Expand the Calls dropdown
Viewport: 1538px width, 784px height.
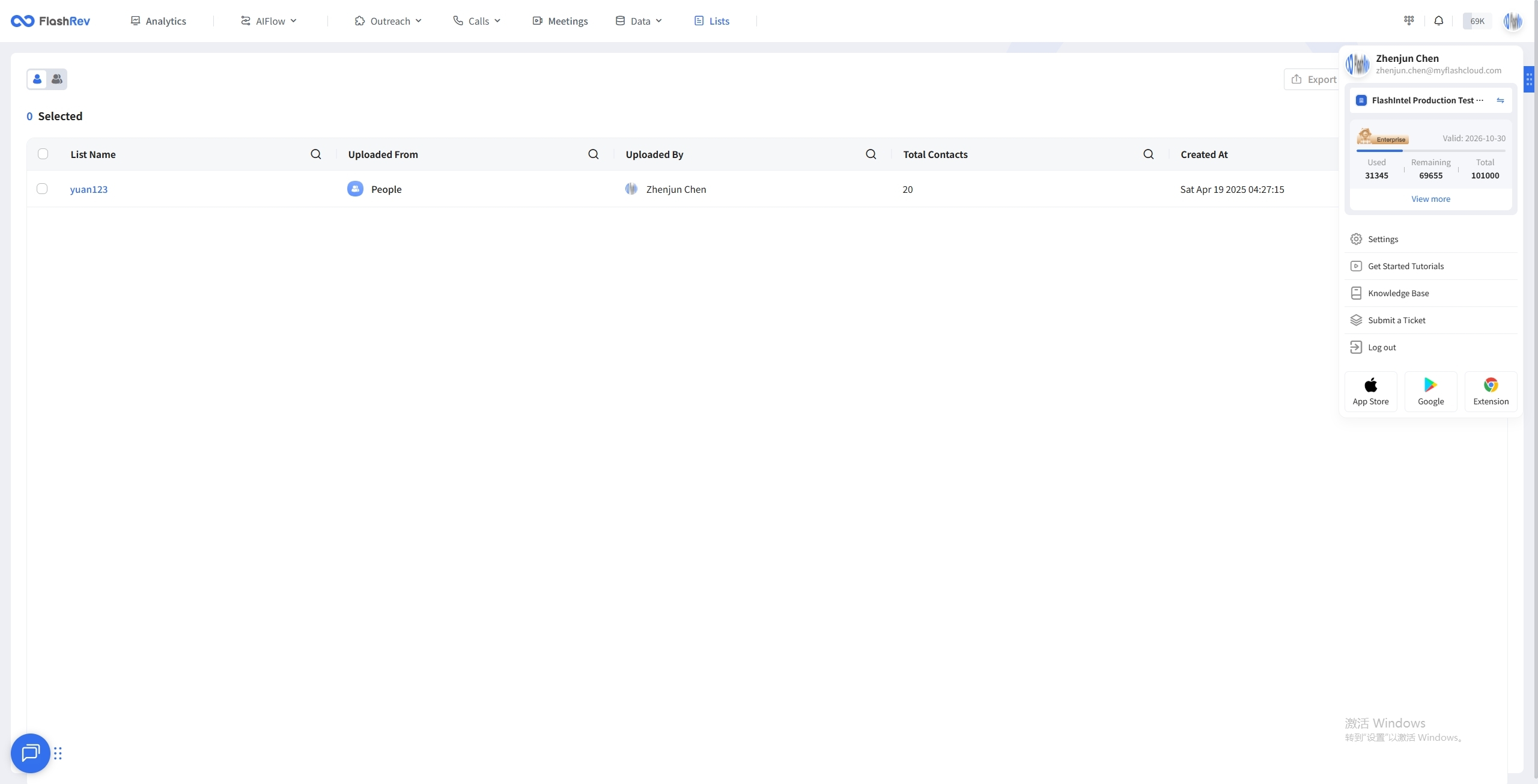476,21
